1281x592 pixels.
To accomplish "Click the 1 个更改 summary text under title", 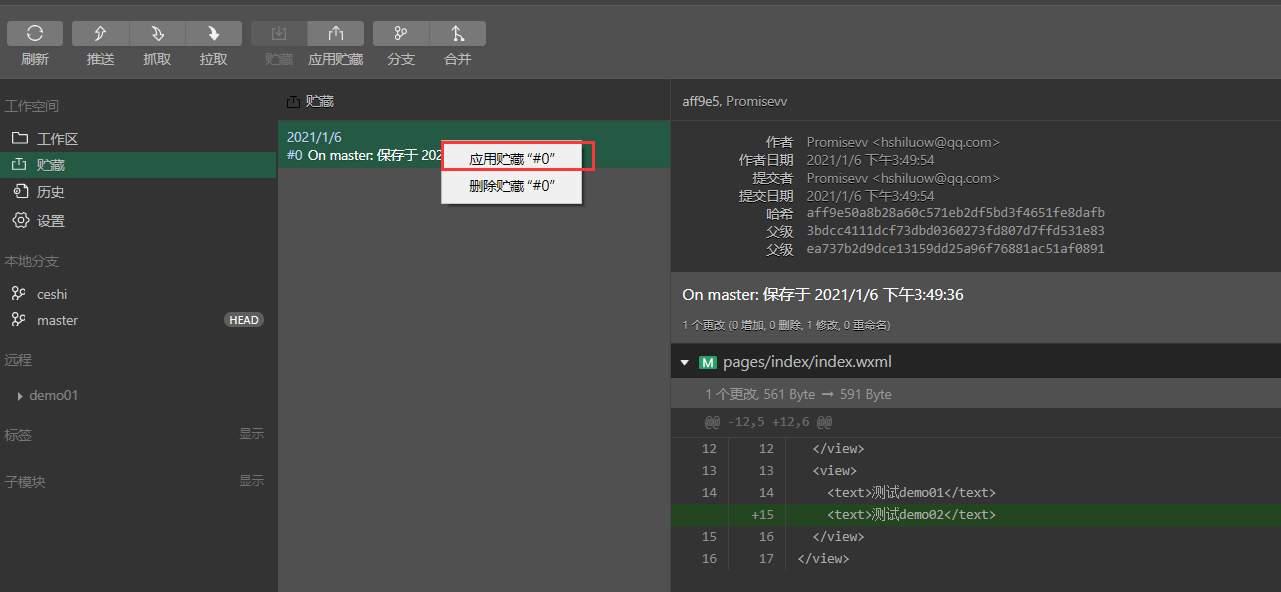I will 786,325.
